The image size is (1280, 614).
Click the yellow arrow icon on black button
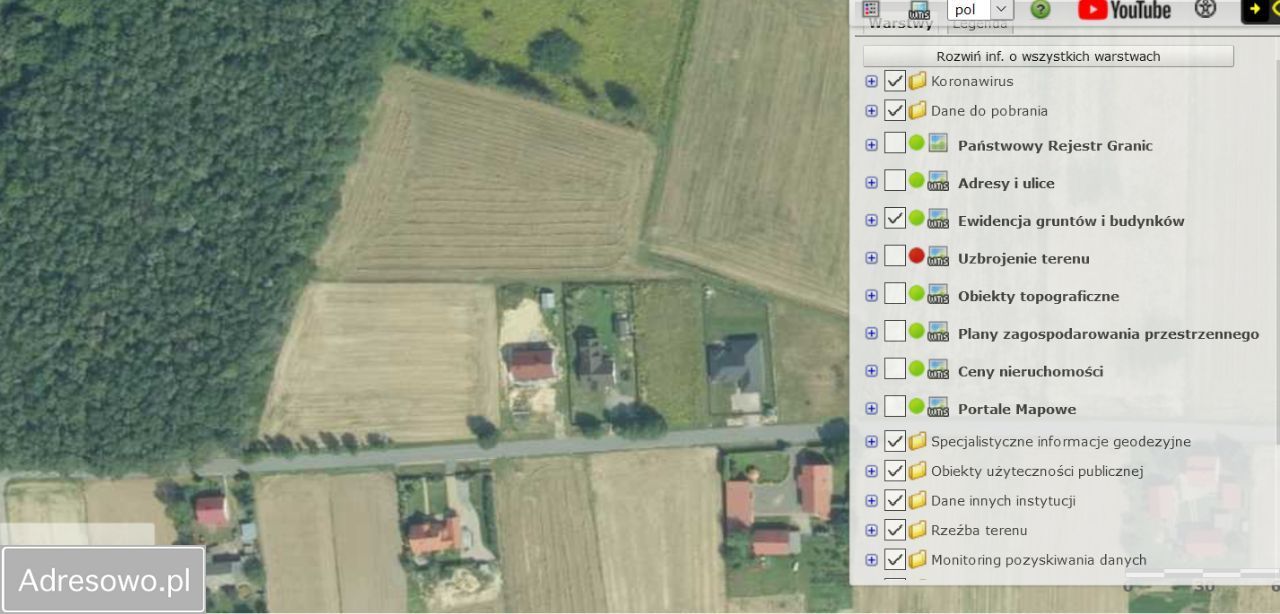tap(1256, 9)
